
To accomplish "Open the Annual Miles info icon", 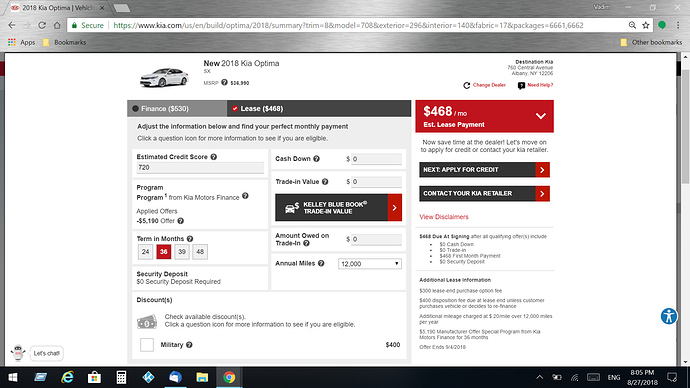I will pyautogui.click(x=321, y=264).
